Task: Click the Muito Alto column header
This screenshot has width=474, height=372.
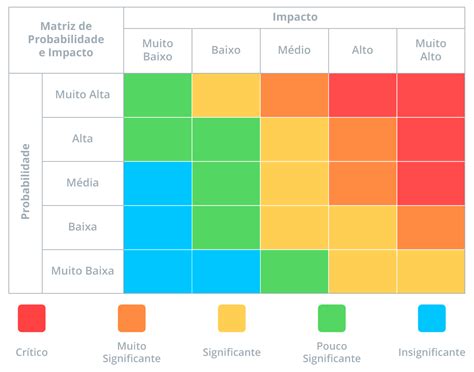Action: [x=431, y=50]
